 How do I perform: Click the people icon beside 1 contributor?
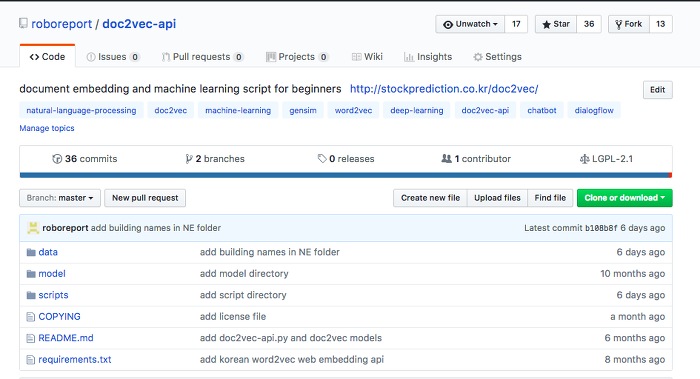[x=446, y=158]
